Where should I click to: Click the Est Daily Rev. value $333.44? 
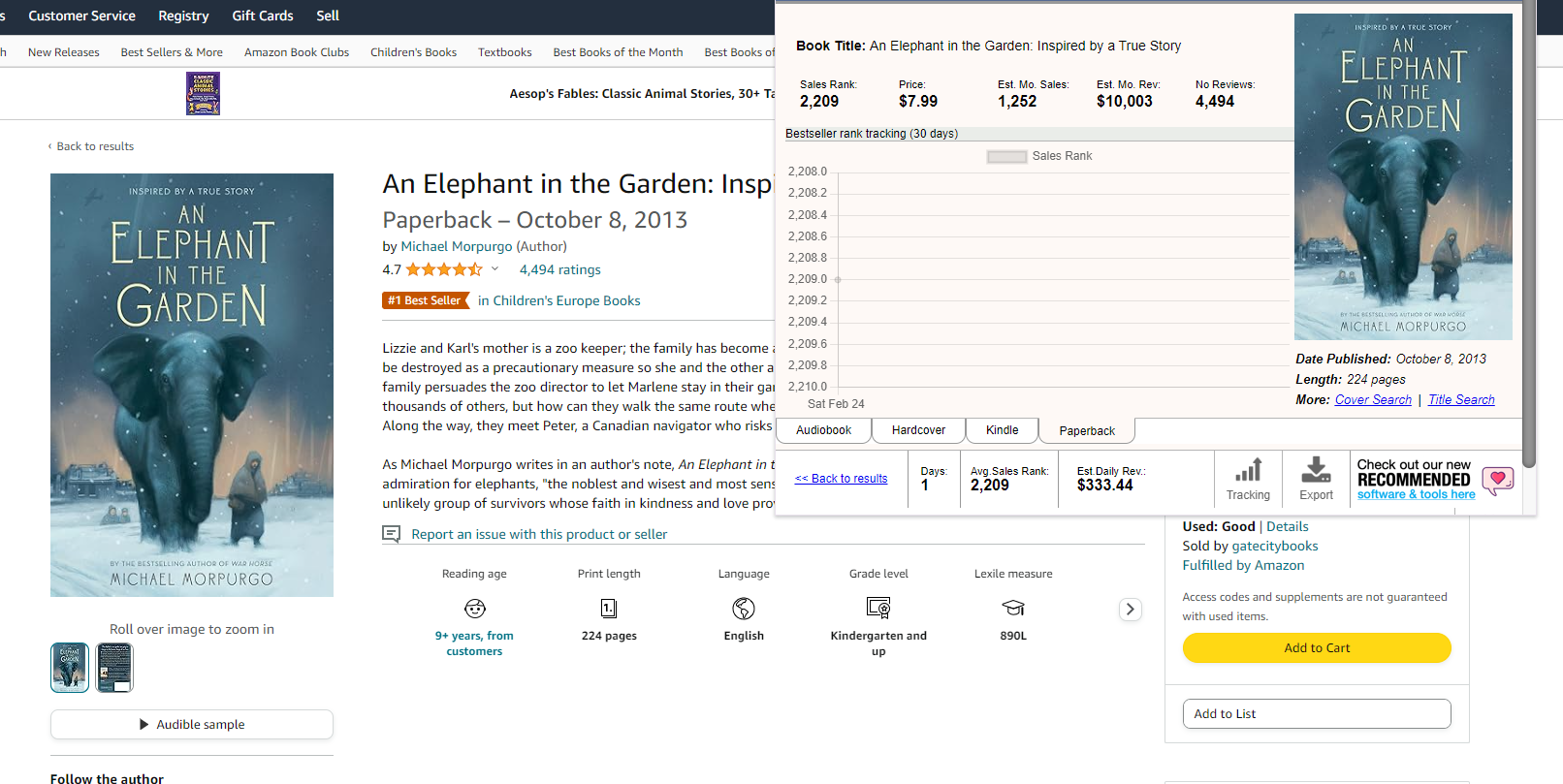coord(1105,485)
